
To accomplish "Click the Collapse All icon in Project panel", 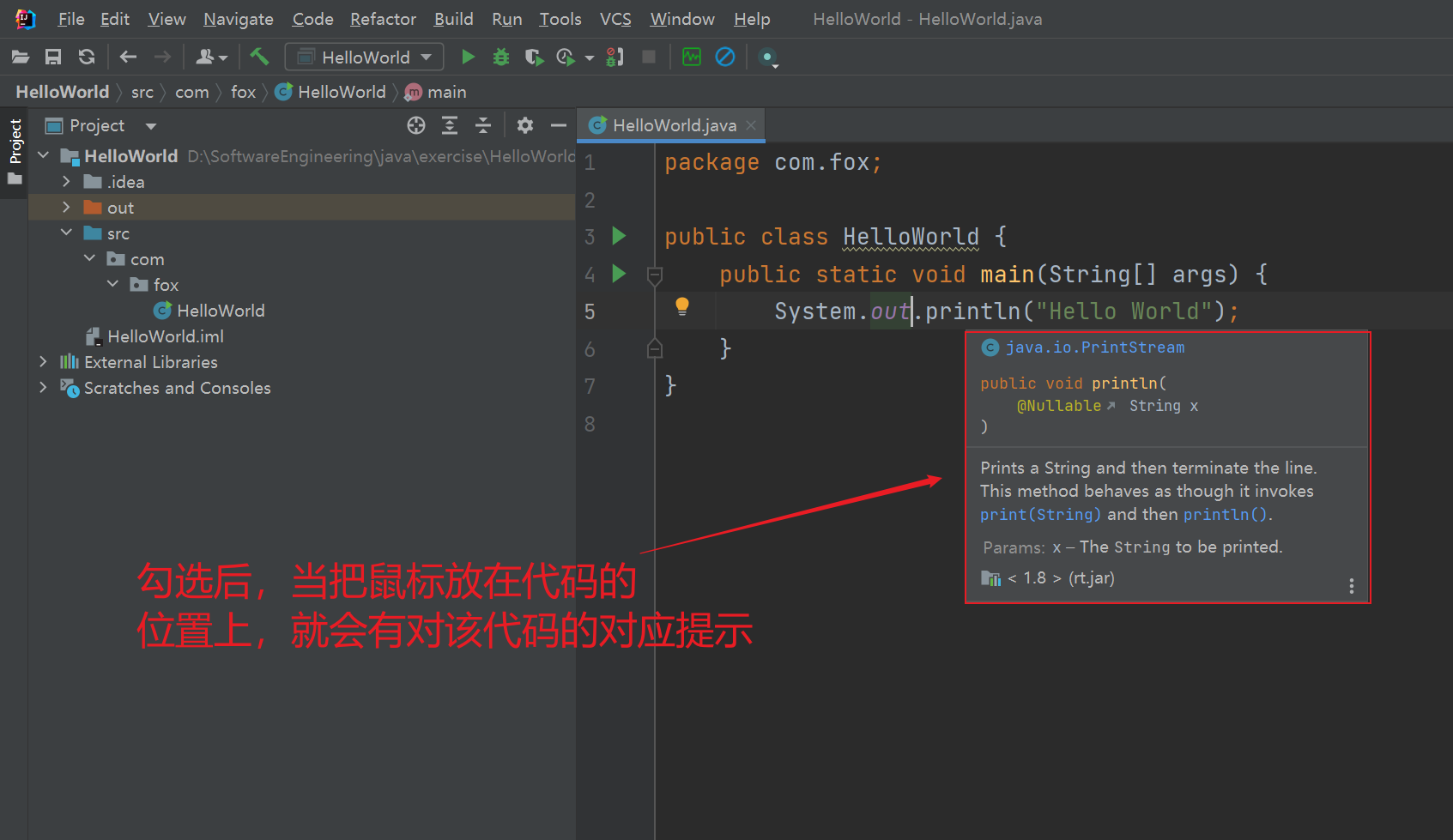I will click(483, 126).
